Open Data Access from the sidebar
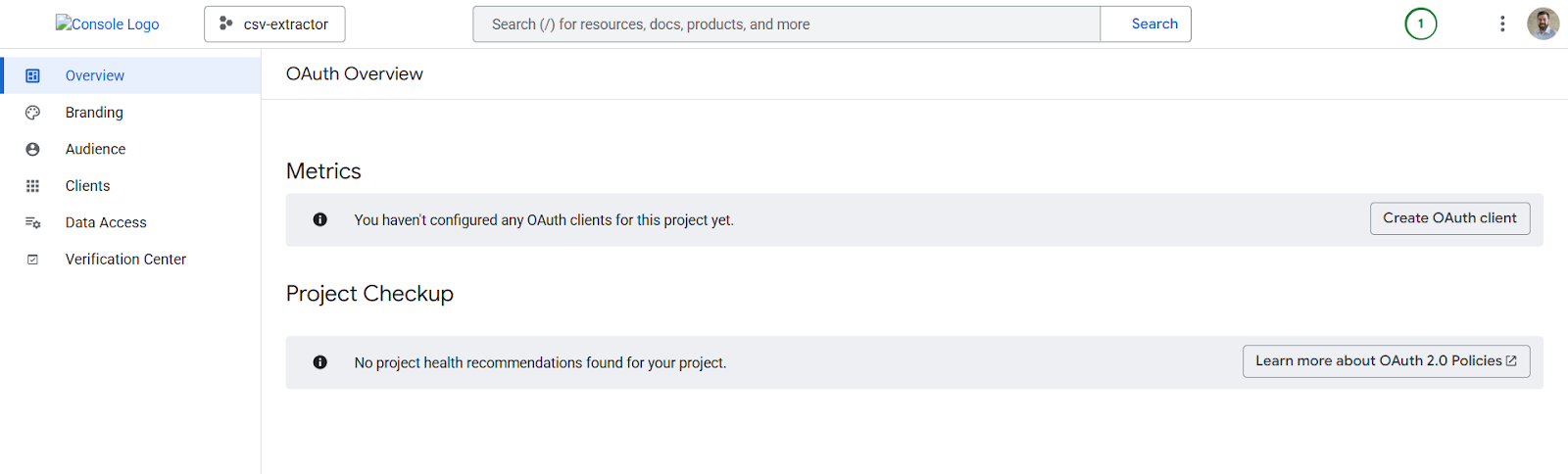The image size is (1568, 474). [106, 222]
